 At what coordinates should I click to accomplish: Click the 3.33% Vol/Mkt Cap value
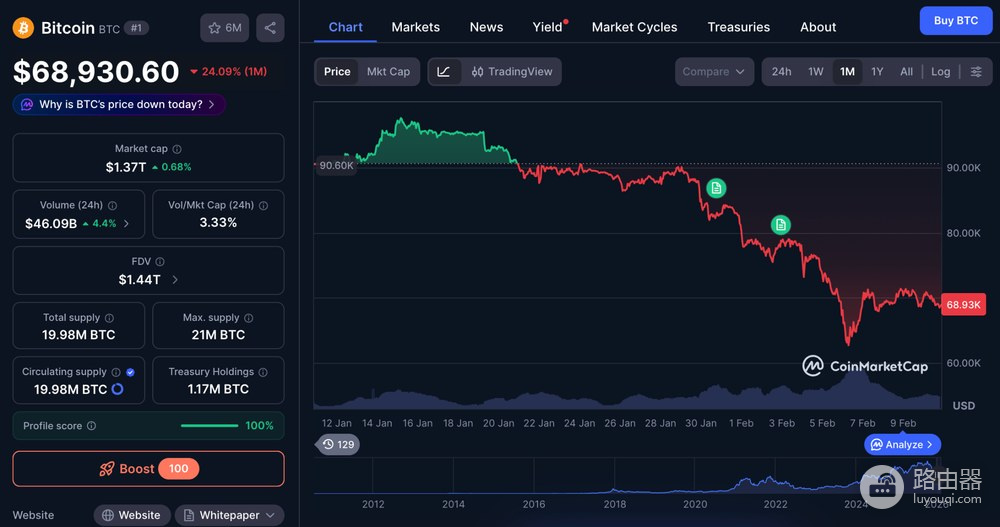[x=218, y=223]
